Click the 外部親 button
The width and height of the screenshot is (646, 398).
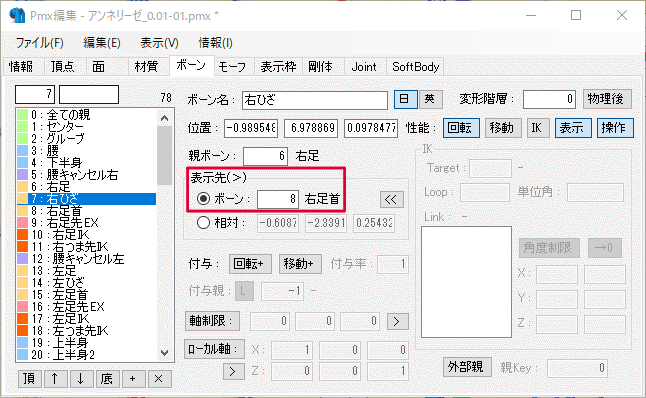(467, 367)
